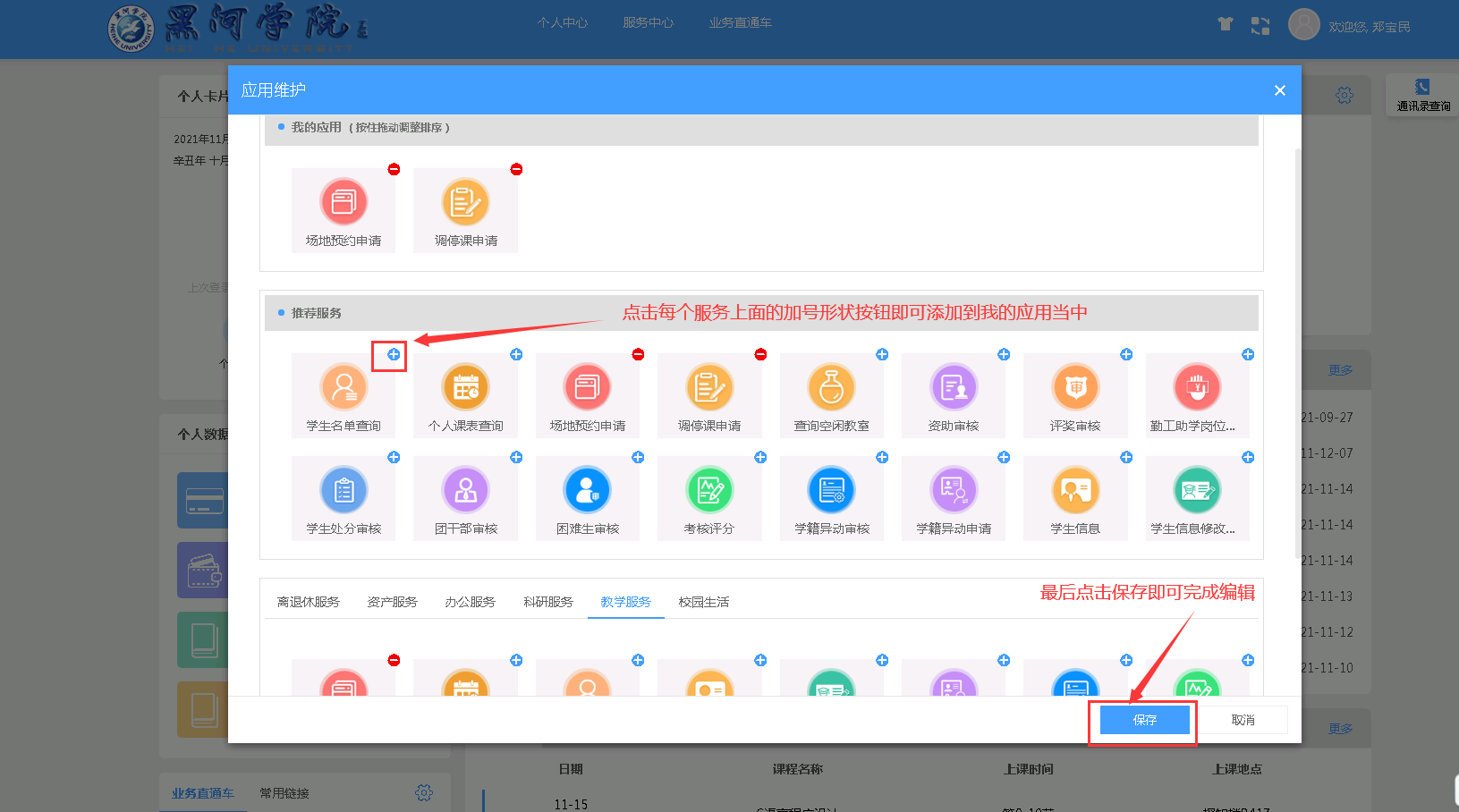Open 服务中心 in top navigation

click(x=649, y=22)
